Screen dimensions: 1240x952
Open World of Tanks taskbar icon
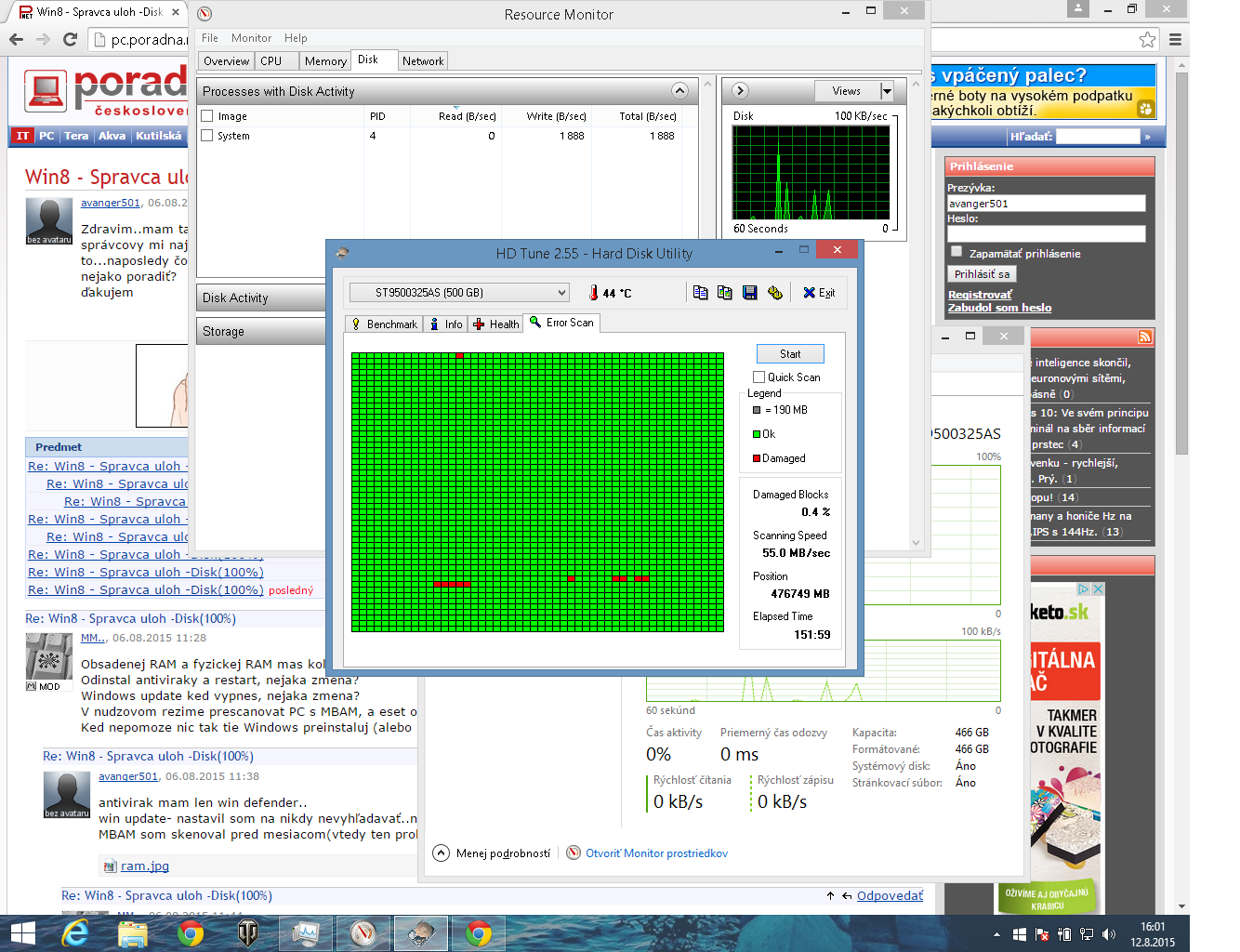coord(248,933)
